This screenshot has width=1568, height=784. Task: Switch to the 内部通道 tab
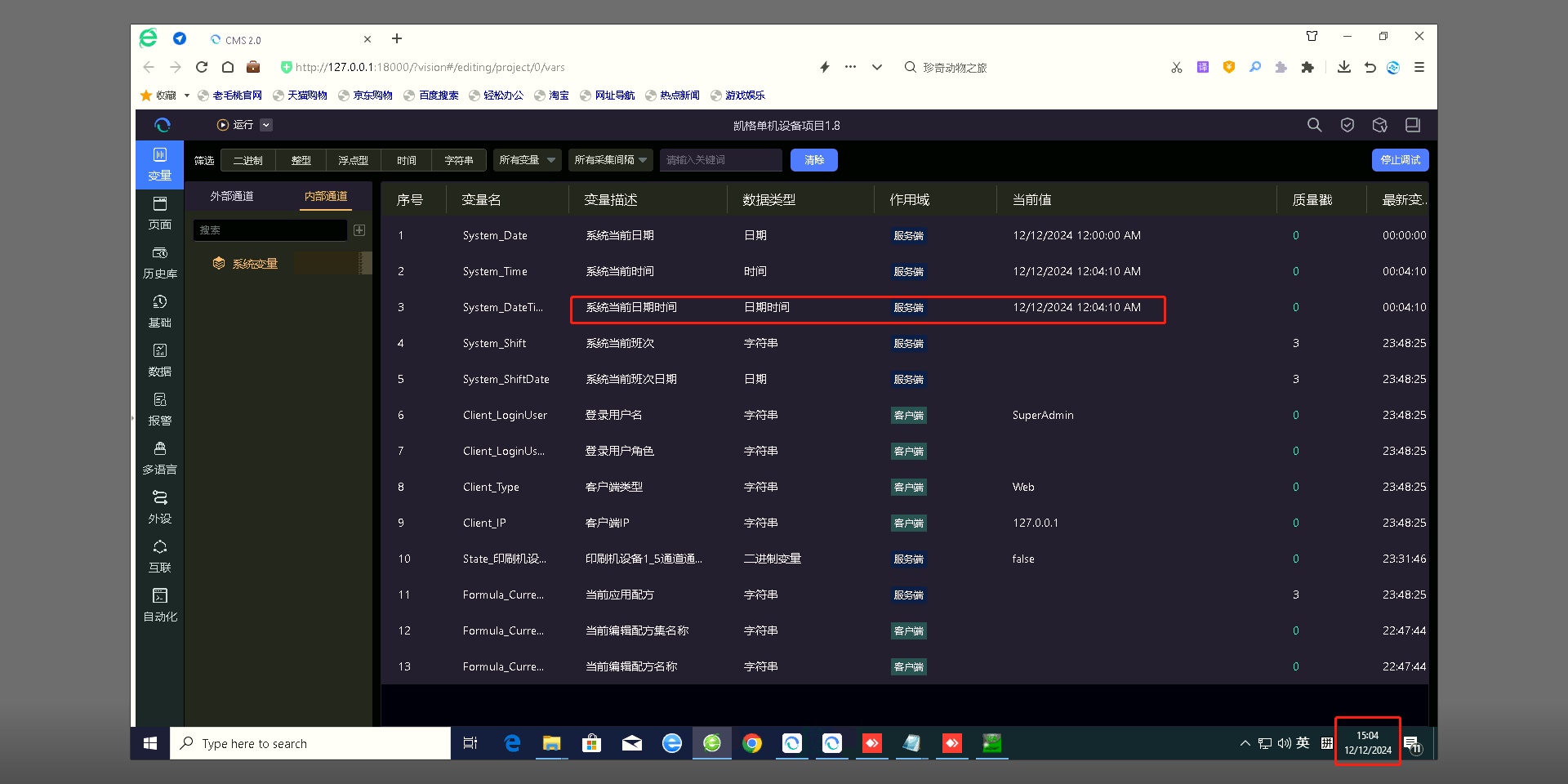point(326,196)
